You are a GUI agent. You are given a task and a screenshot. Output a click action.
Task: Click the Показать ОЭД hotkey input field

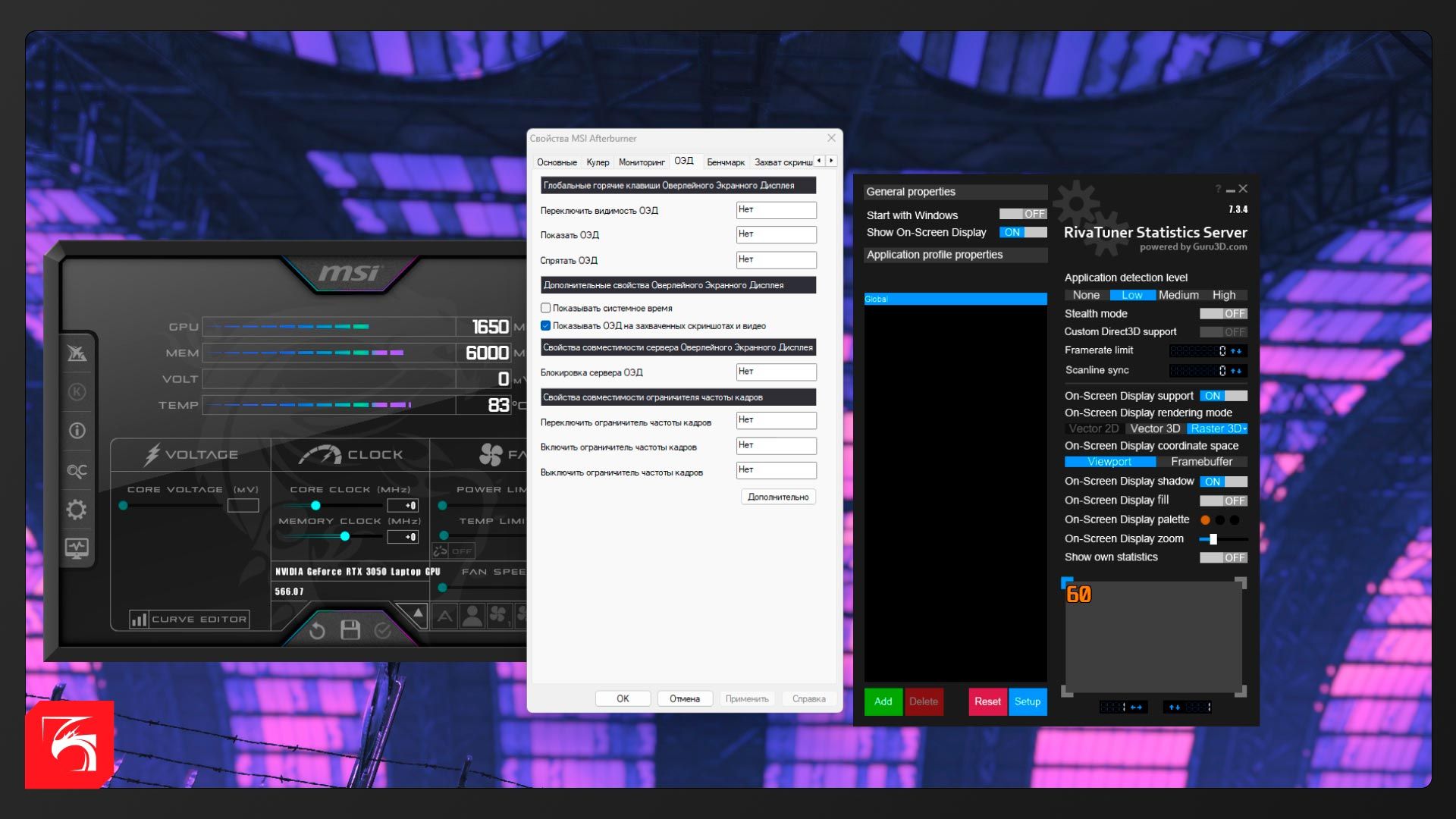pos(775,235)
